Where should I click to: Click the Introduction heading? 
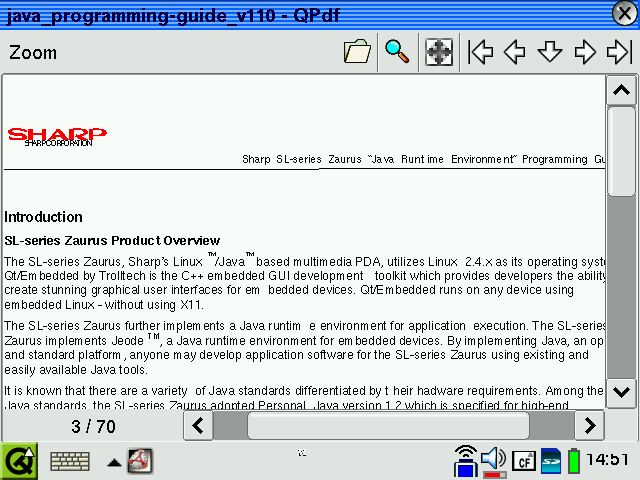(43, 217)
